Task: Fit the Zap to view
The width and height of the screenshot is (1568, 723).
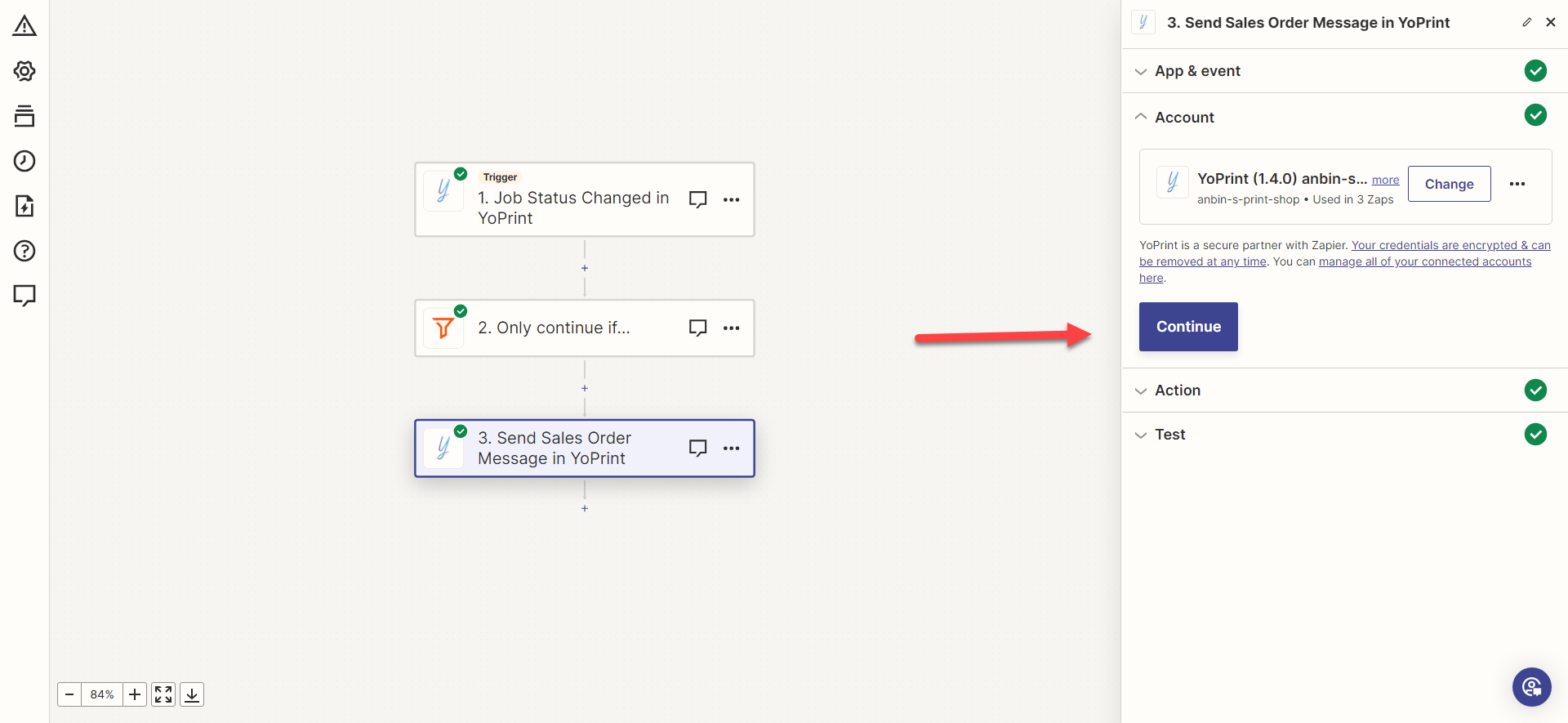Action: pos(163,694)
